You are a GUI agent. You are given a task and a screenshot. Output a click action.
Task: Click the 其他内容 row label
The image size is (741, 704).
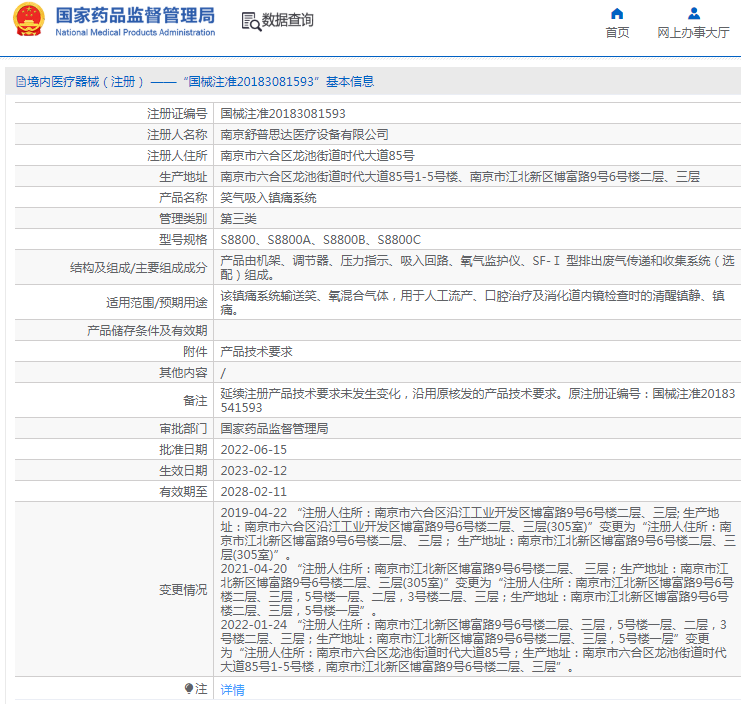pos(183,372)
